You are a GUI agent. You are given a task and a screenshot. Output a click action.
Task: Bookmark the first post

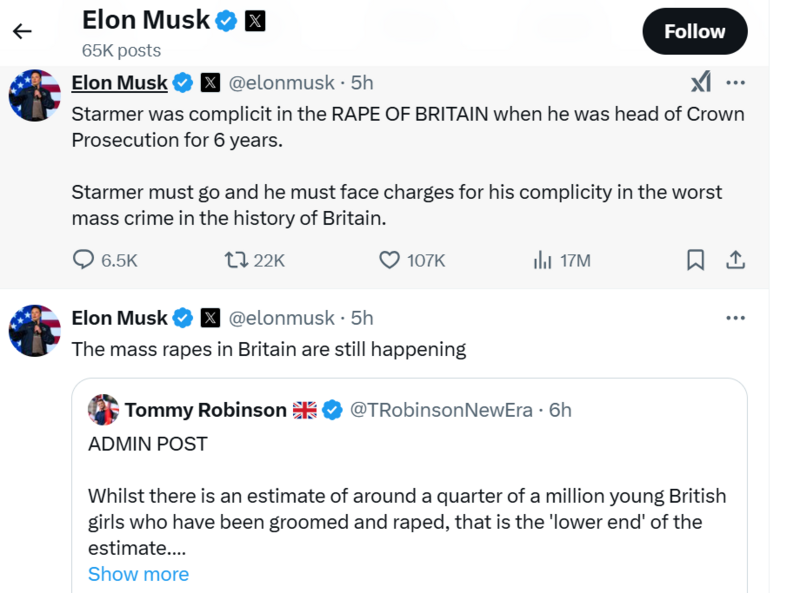696,260
